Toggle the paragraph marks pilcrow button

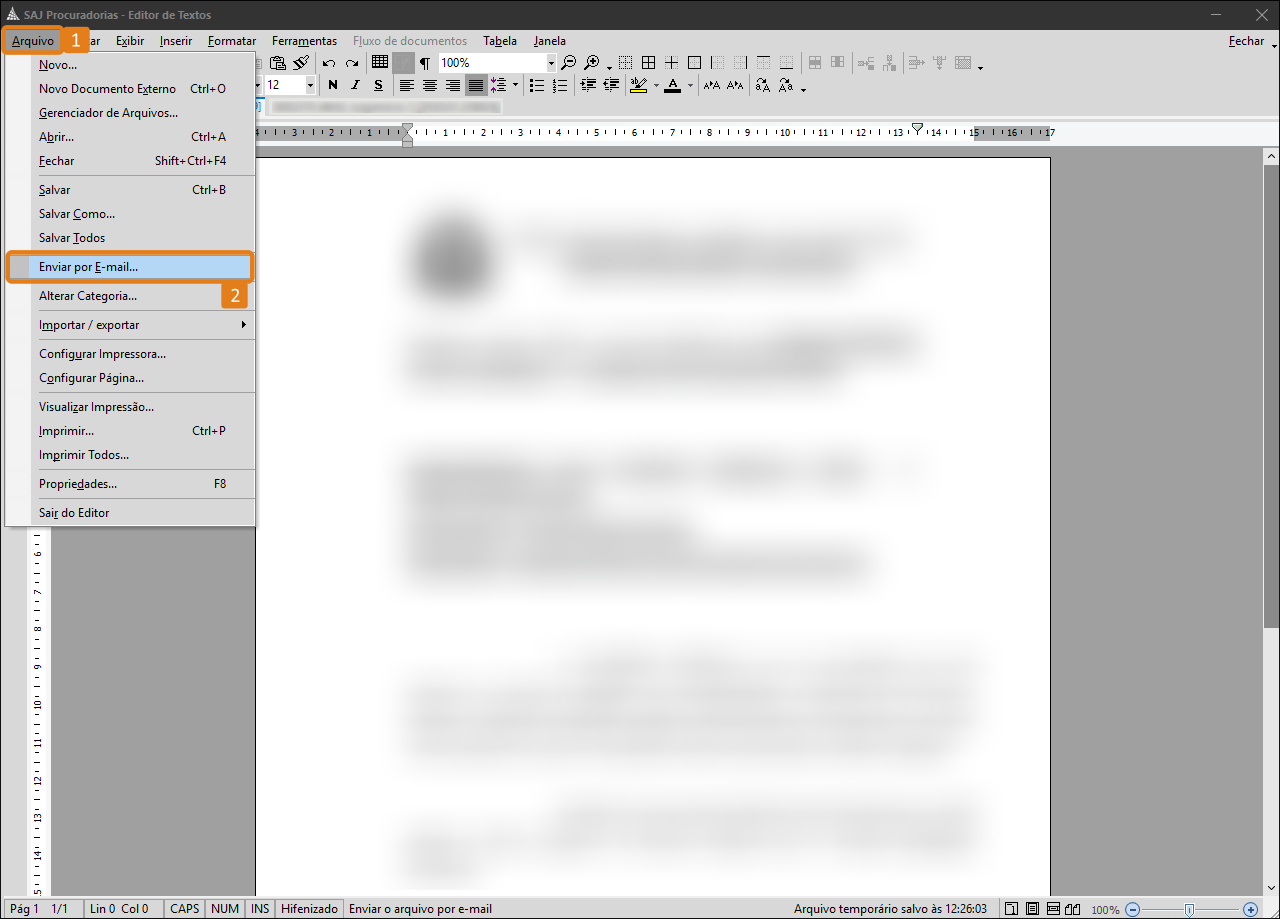[x=425, y=63]
